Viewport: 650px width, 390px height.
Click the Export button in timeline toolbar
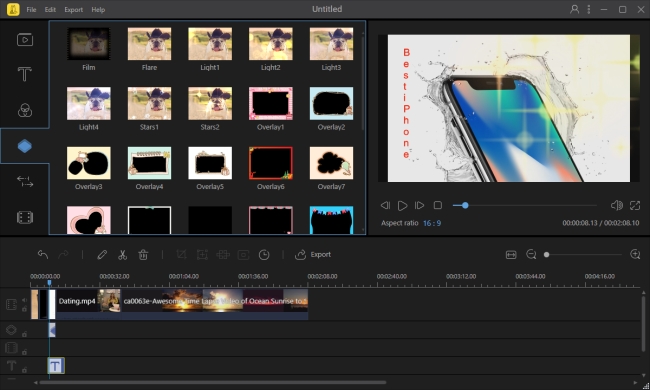[313, 254]
